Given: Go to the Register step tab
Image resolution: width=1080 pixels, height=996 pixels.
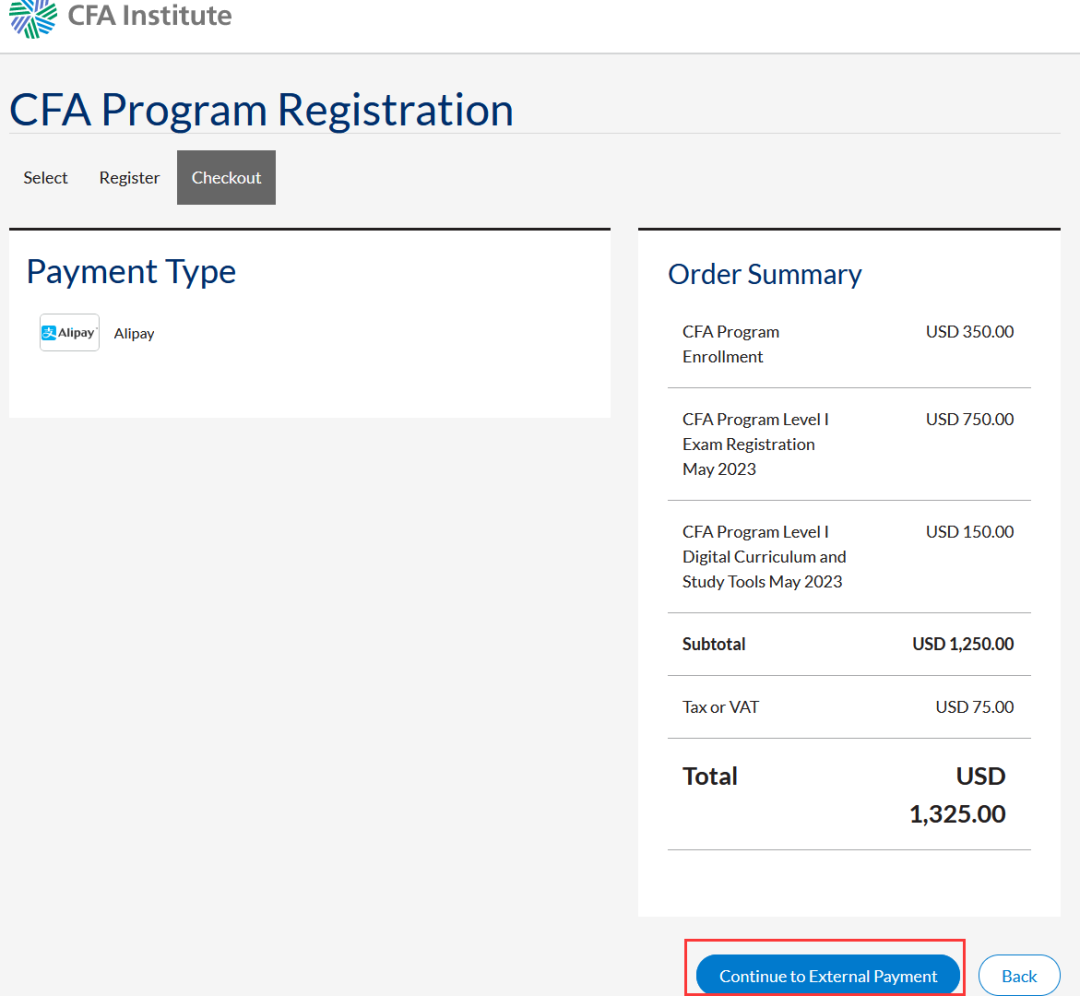Looking at the screenshot, I should click(x=129, y=178).
